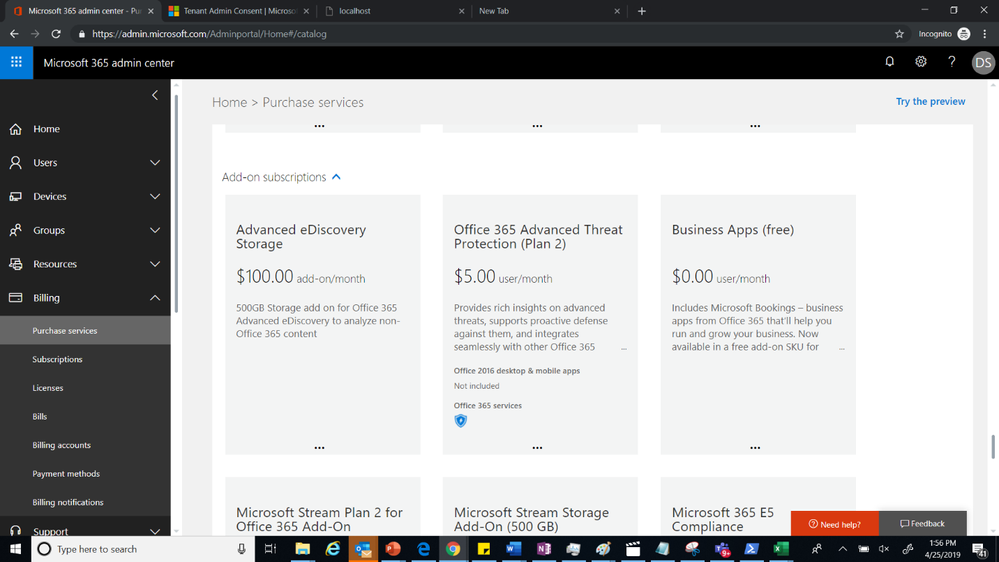Click the Windows Start button
The height and width of the screenshot is (562, 999).
click(x=15, y=549)
